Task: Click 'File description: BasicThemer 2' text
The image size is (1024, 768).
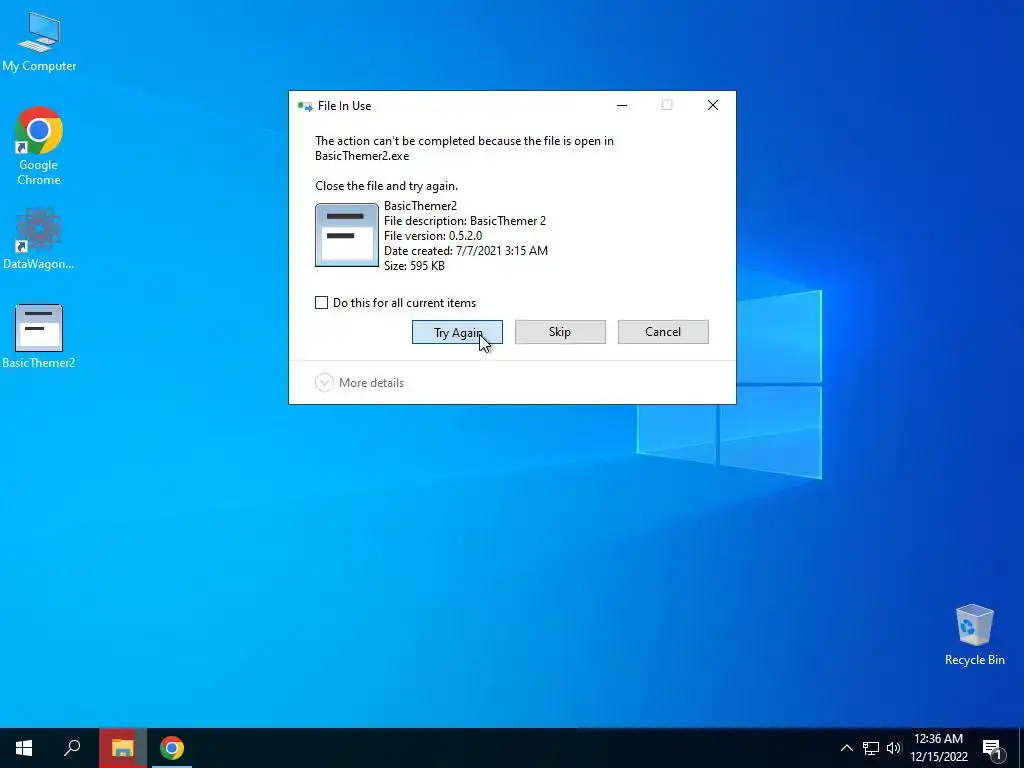Action: coord(465,221)
